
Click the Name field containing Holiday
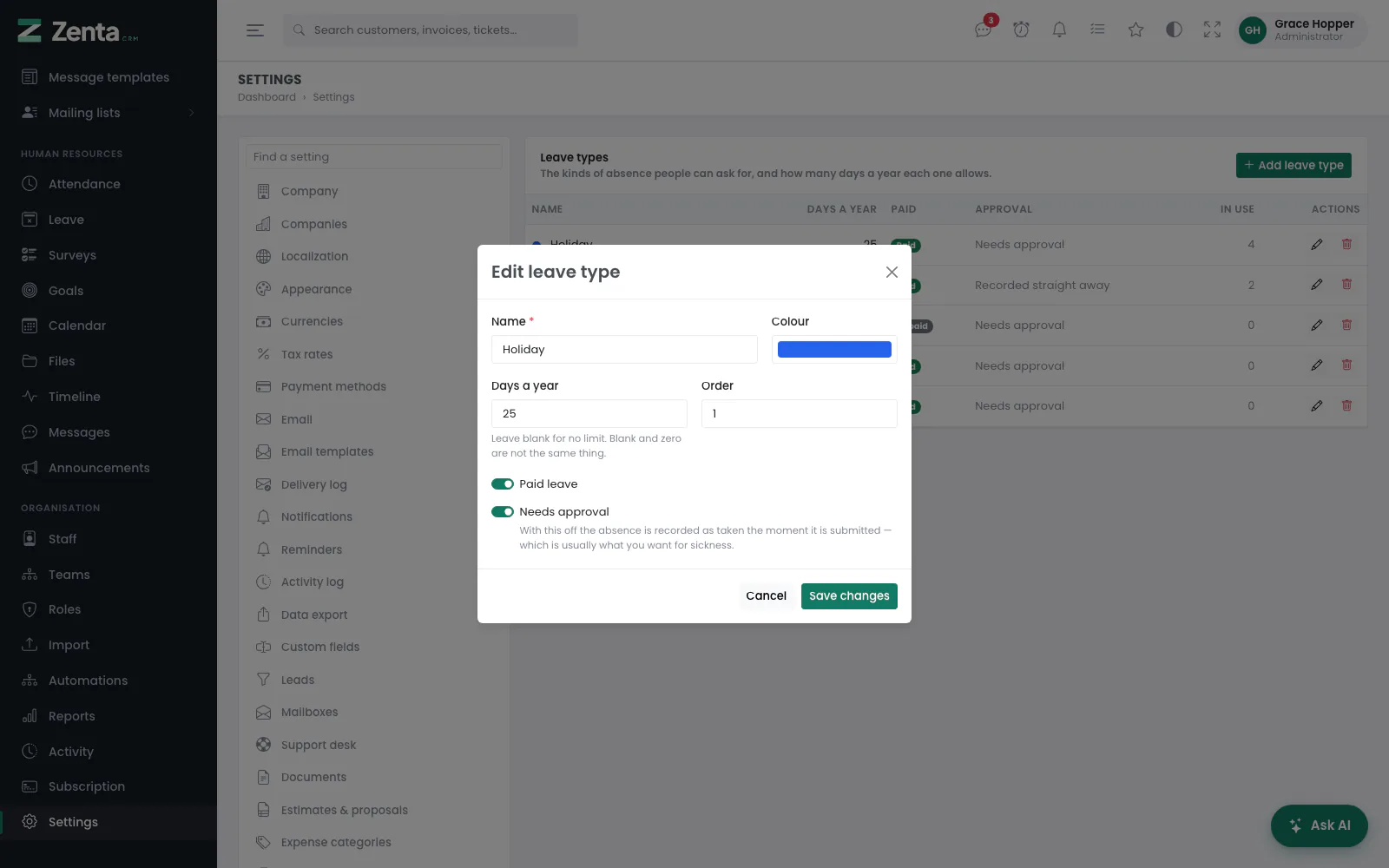(624, 350)
